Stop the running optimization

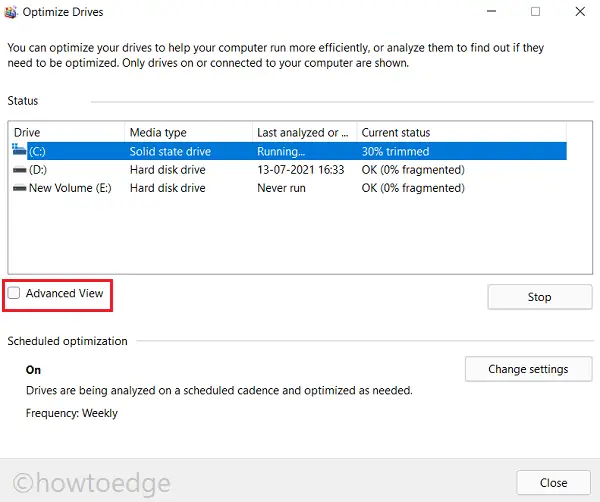(540, 297)
